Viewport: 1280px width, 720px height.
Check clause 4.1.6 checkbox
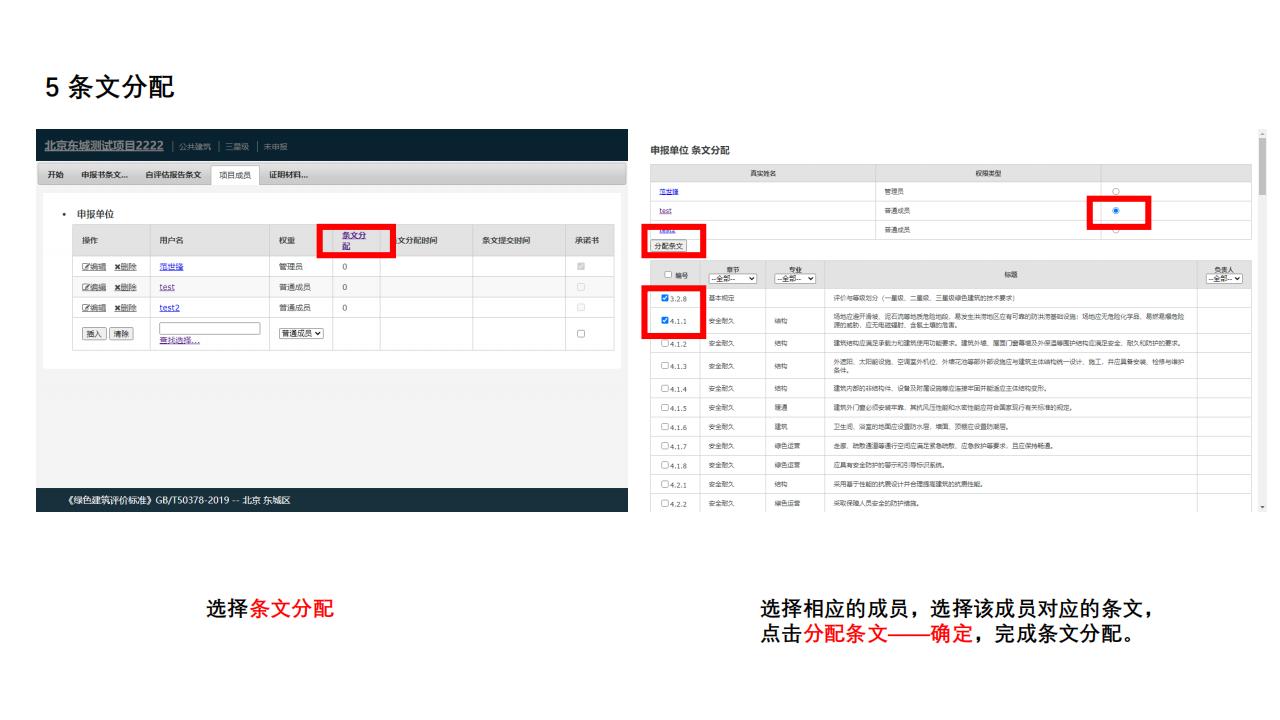point(666,426)
